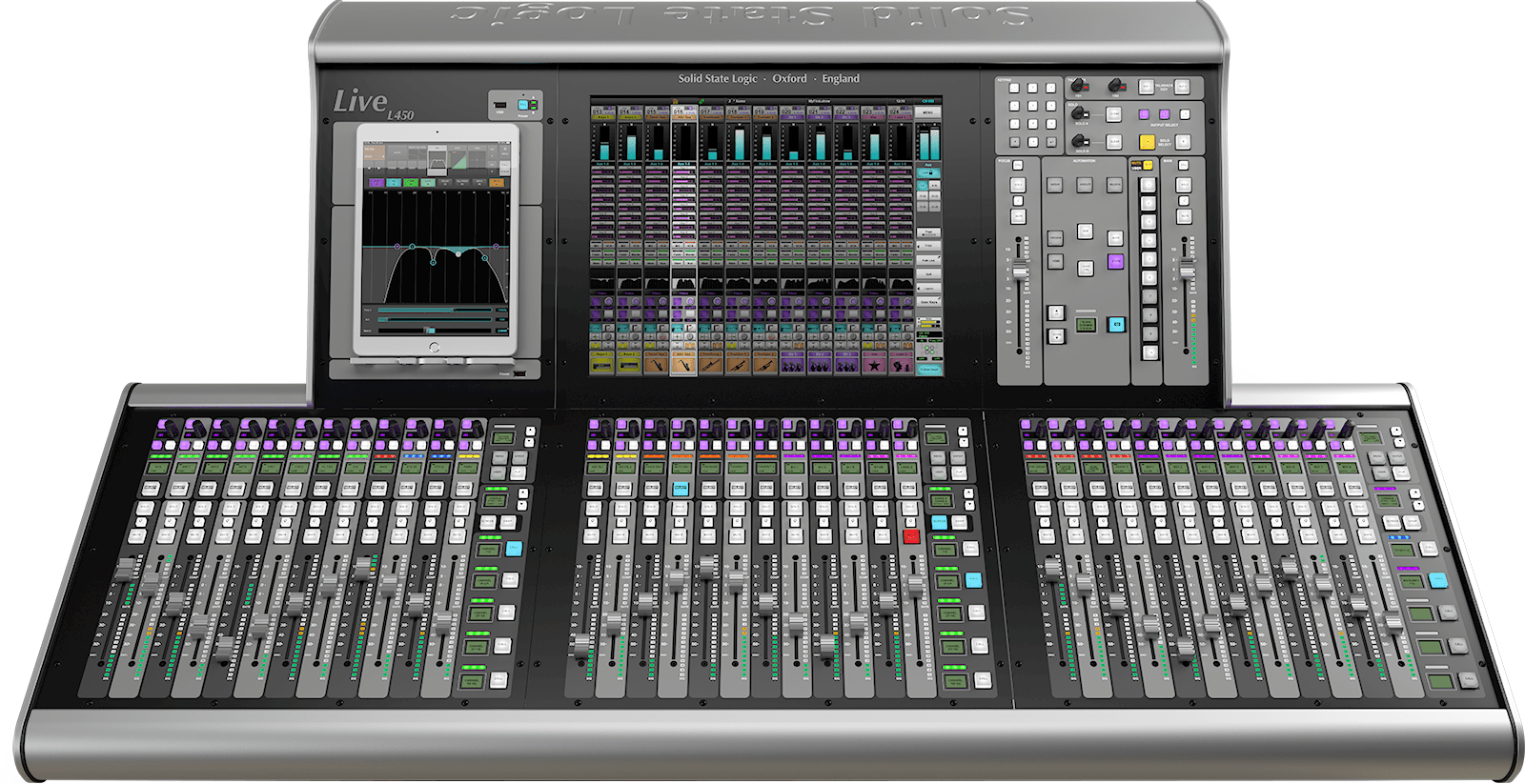
Task: Click the Solo B level knob
Action: pyautogui.click(x=1080, y=141)
